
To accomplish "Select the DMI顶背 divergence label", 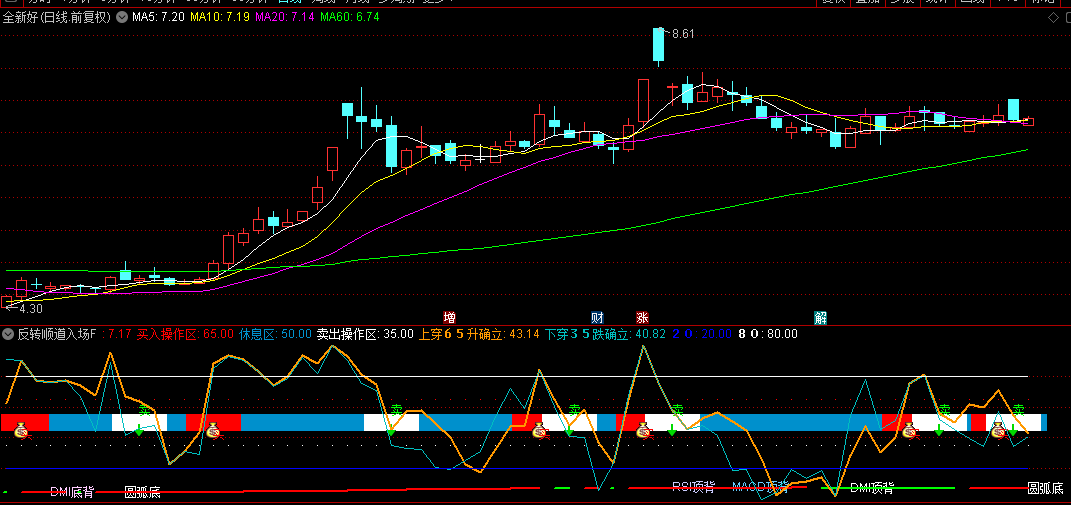I will (x=872, y=488).
